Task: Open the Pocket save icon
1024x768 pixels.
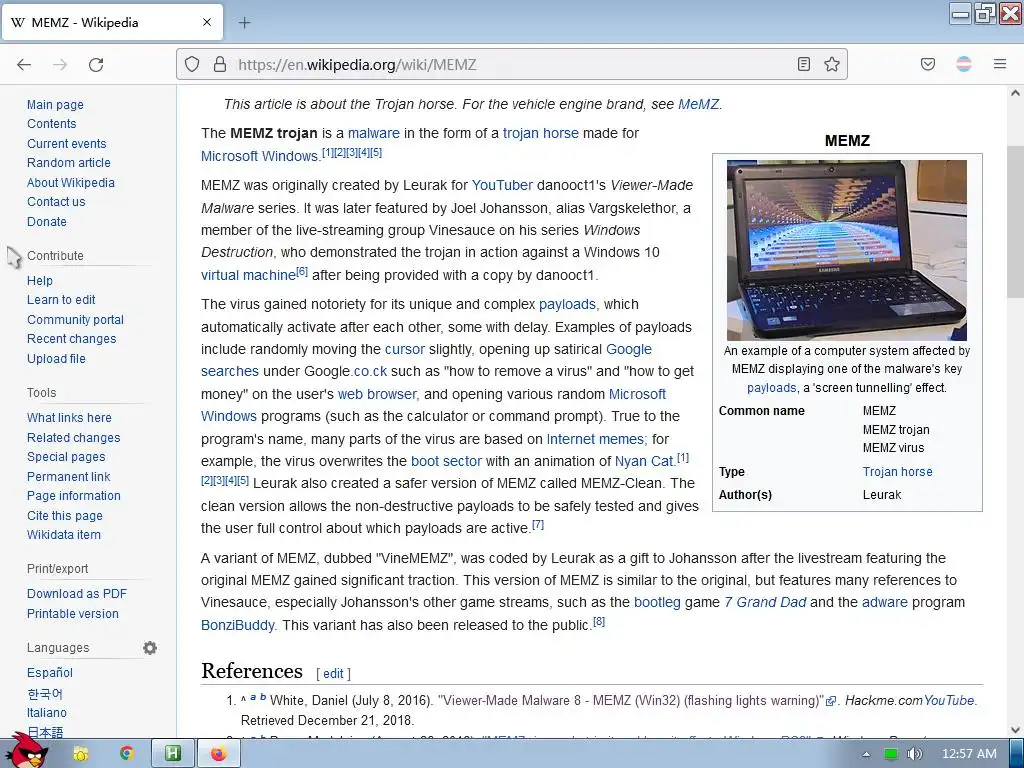Action: pyautogui.click(x=928, y=64)
